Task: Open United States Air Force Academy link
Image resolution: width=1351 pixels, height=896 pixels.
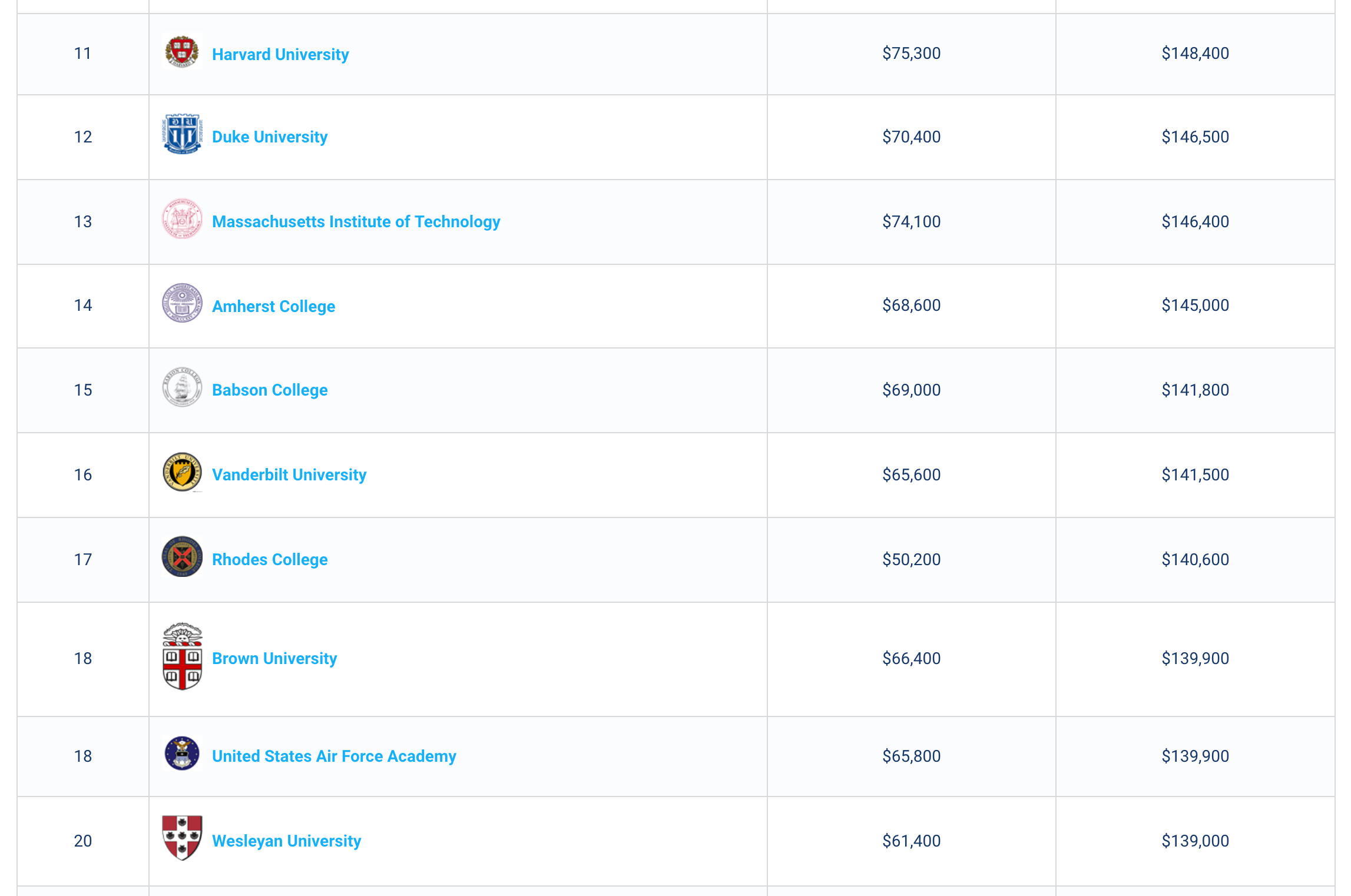Action: click(x=334, y=756)
